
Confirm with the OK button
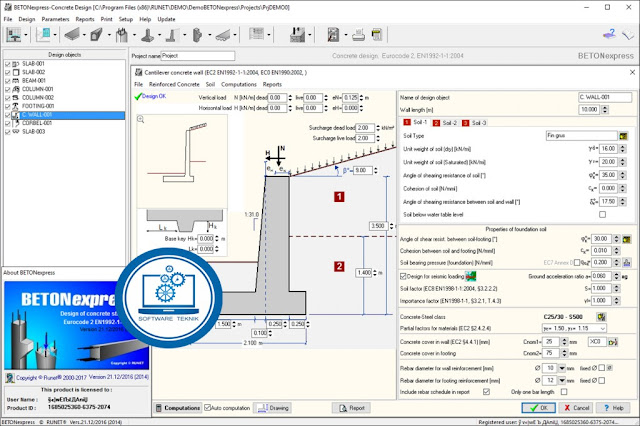[x=538, y=408]
